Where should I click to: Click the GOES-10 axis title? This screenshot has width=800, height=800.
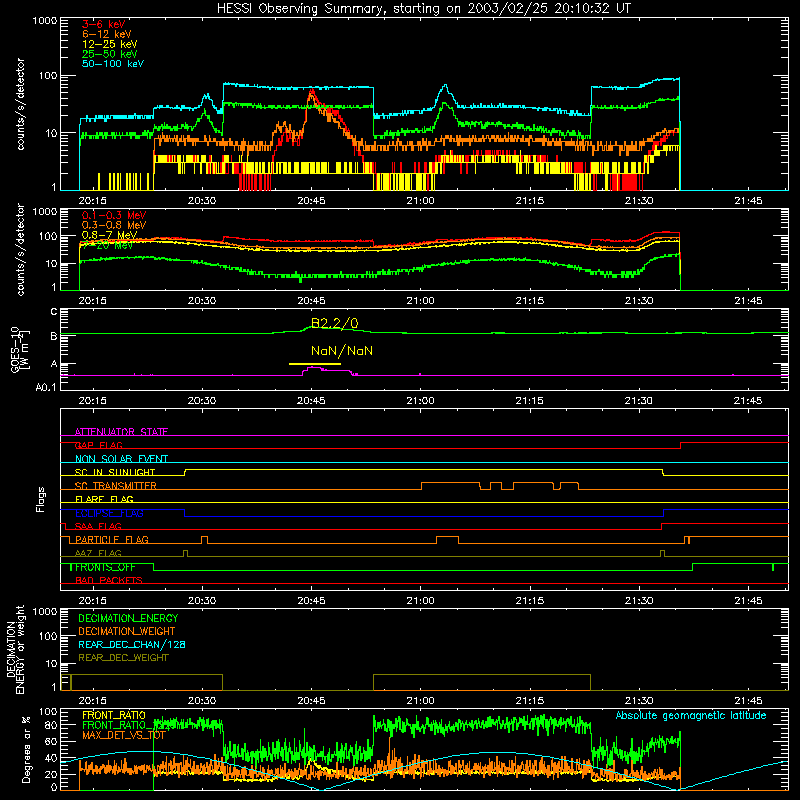point(20,350)
